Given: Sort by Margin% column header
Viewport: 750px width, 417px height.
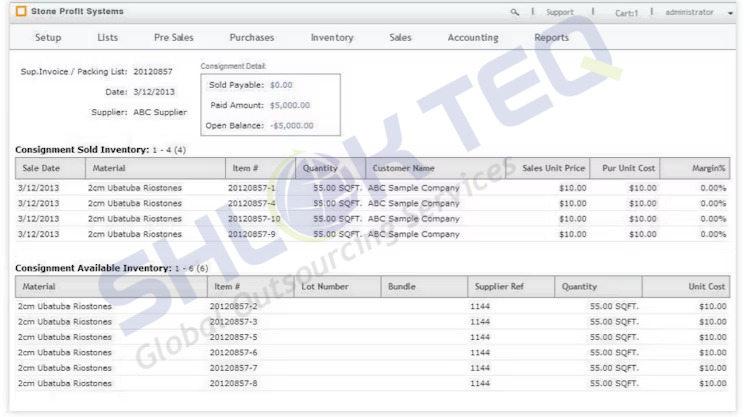Looking at the screenshot, I should [x=695, y=168].
